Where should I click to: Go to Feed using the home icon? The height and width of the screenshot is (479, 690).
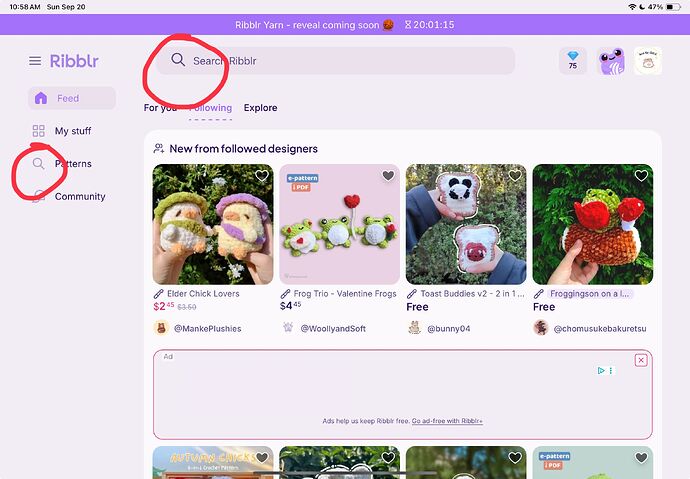pyautogui.click(x=41, y=98)
